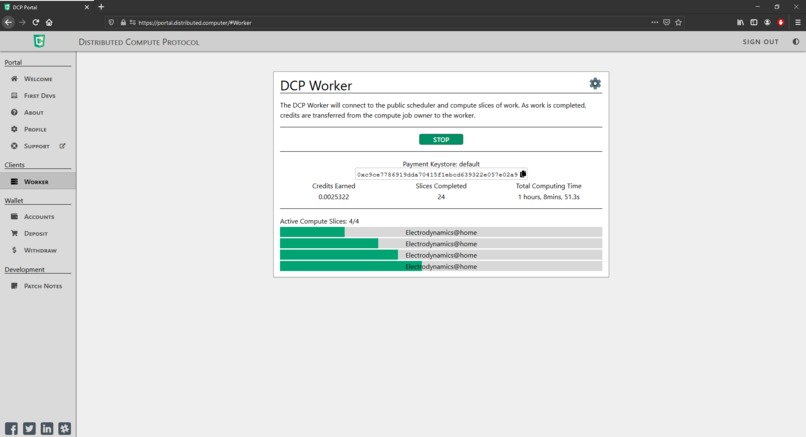Open the Deposit page
Image resolution: width=806 pixels, height=437 pixels.
click(x=38, y=233)
